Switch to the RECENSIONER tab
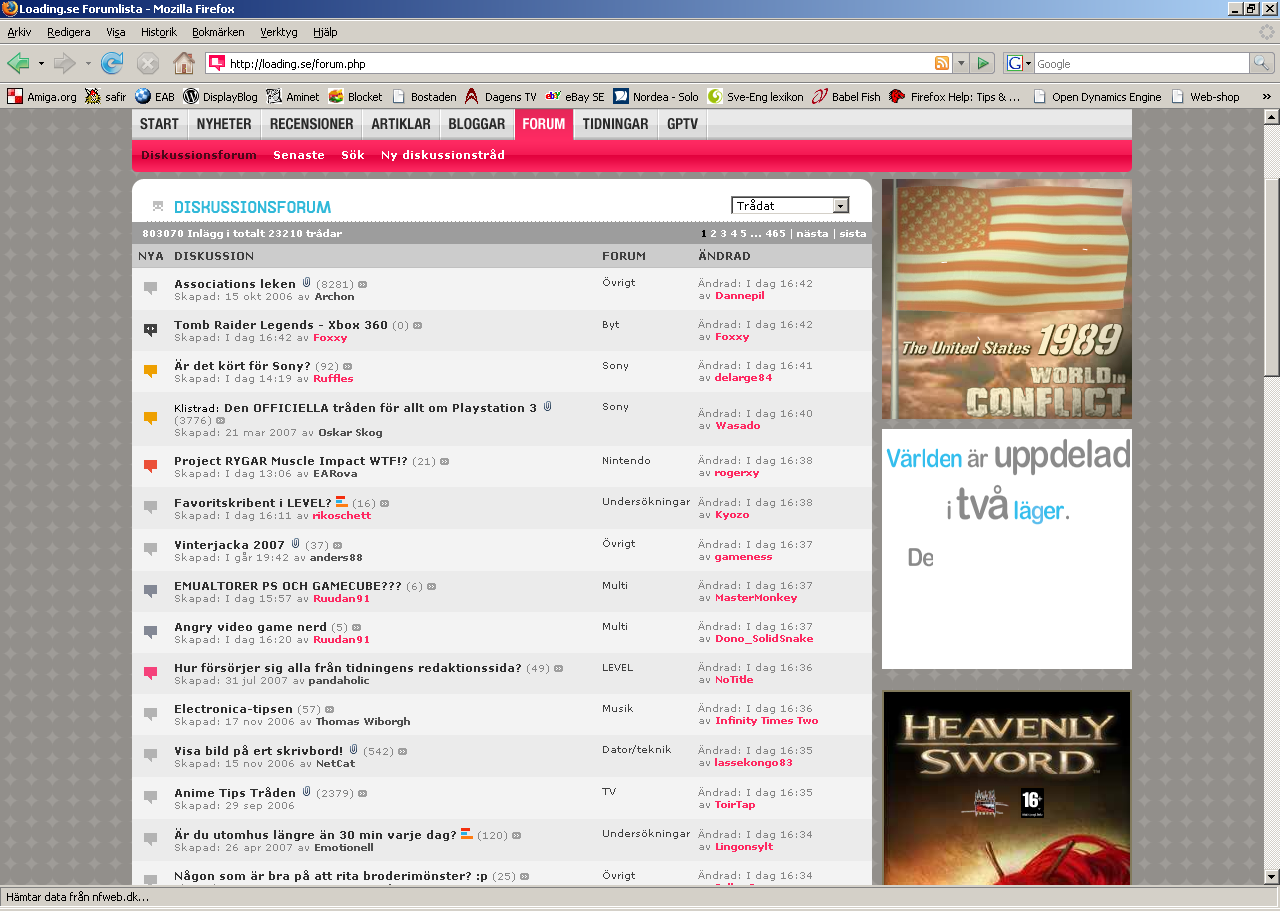 click(x=312, y=124)
